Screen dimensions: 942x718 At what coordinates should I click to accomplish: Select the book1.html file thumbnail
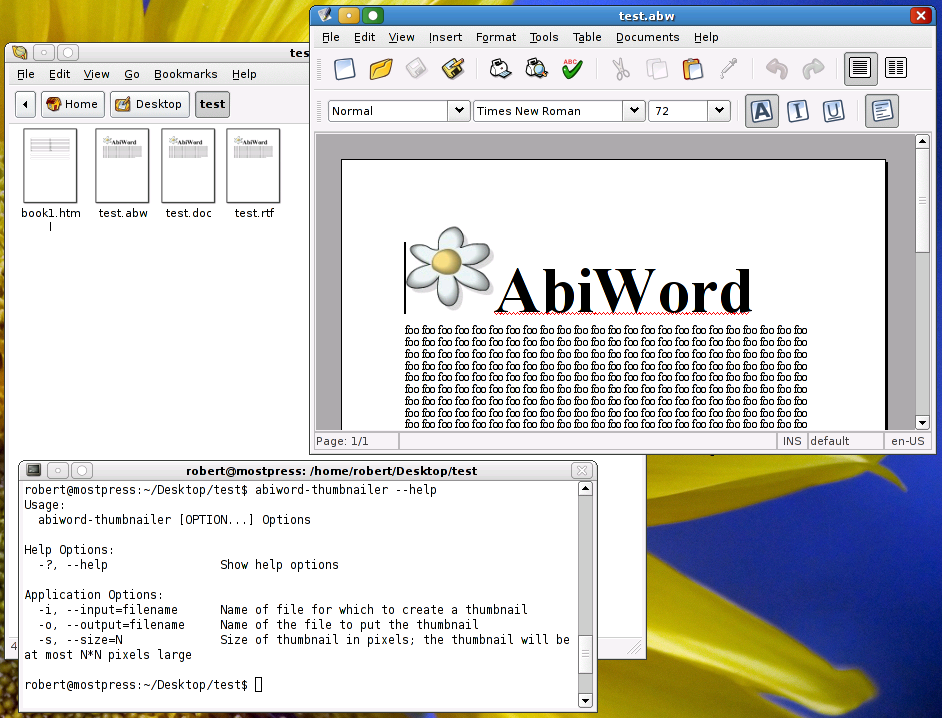(50, 166)
